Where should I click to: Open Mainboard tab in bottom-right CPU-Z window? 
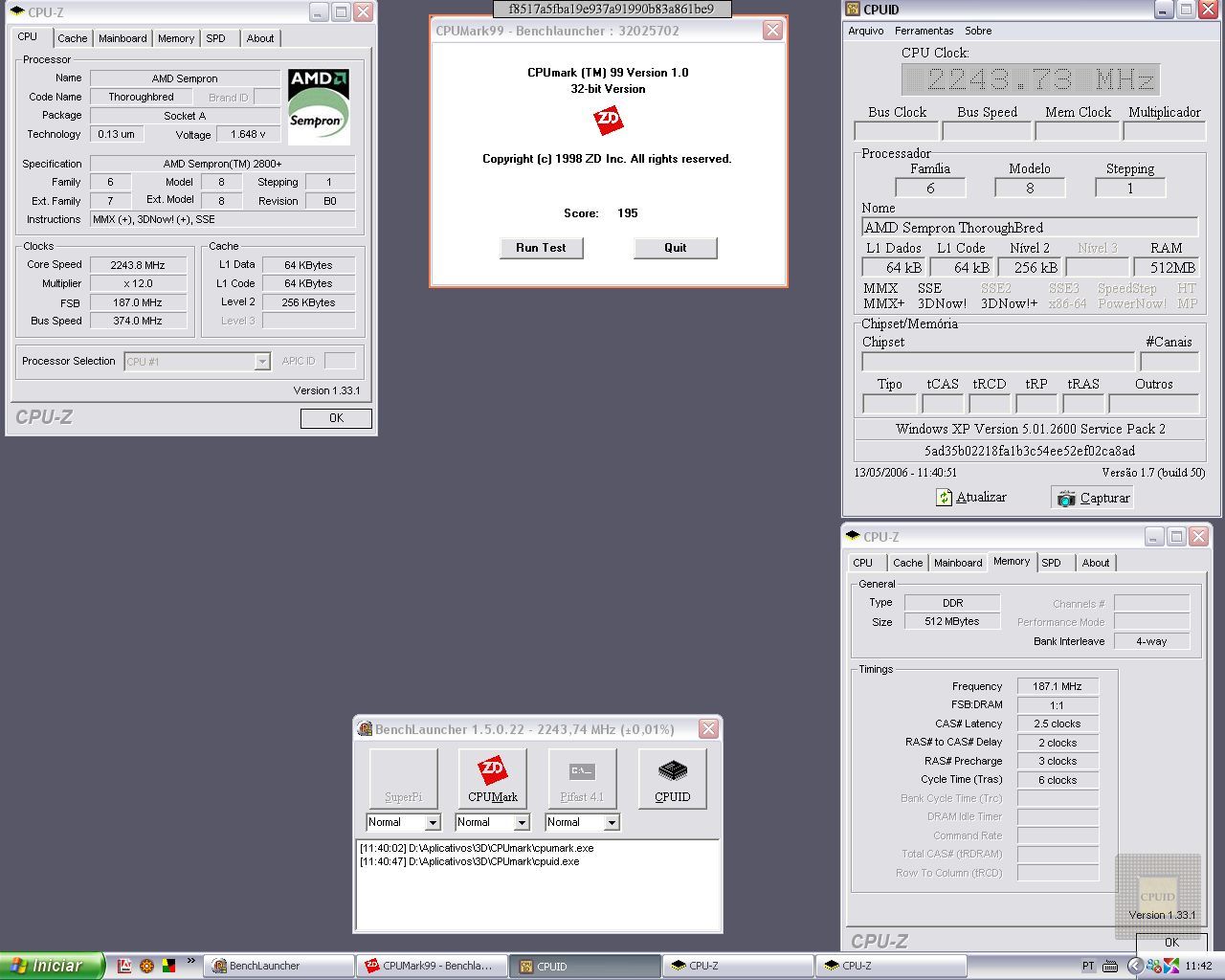pos(958,563)
